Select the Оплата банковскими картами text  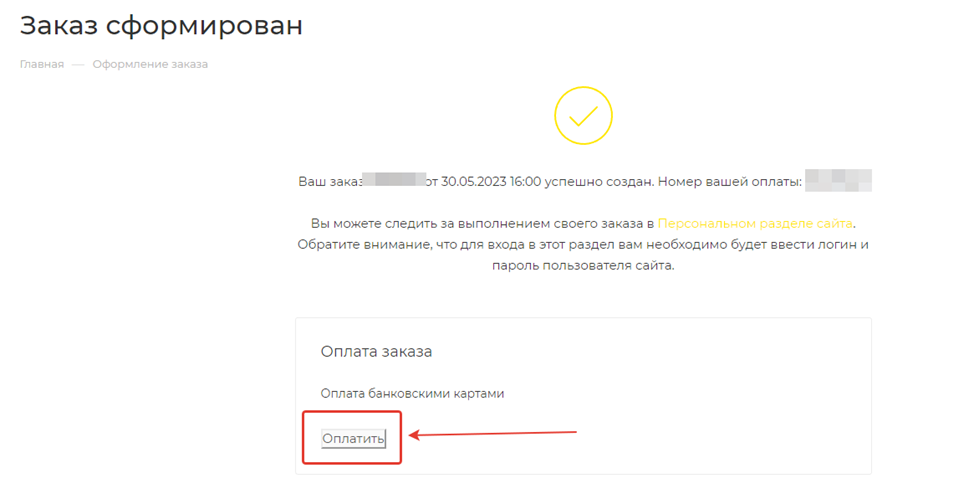coord(412,393)
